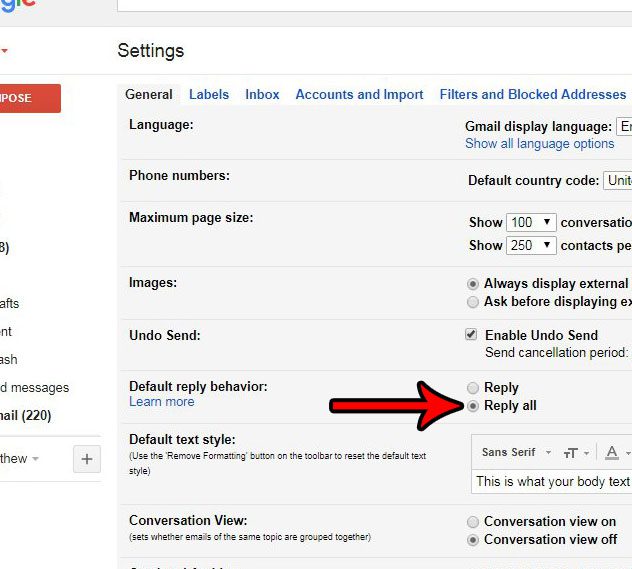Open the Accounts and Import tab
Image resolution: width=632 pixels, height=569 pixels.
tap(359, 94)
